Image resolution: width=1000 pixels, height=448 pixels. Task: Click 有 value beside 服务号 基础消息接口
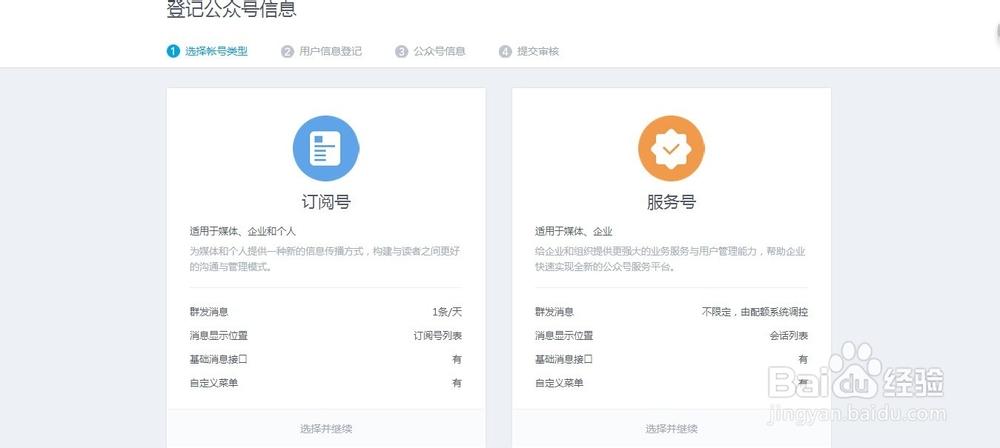(x=803, y=359)
